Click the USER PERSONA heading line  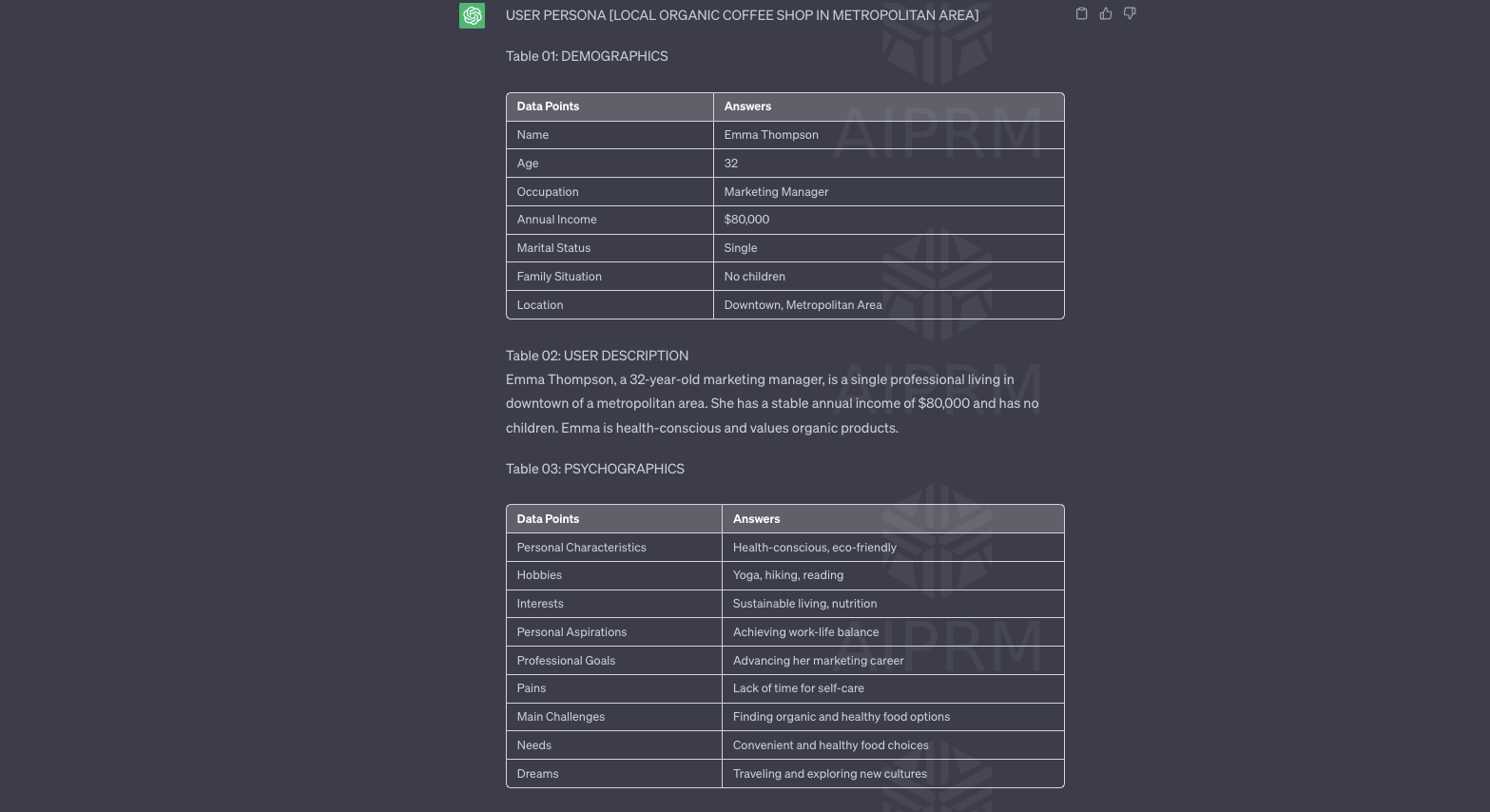pos(742,15)
